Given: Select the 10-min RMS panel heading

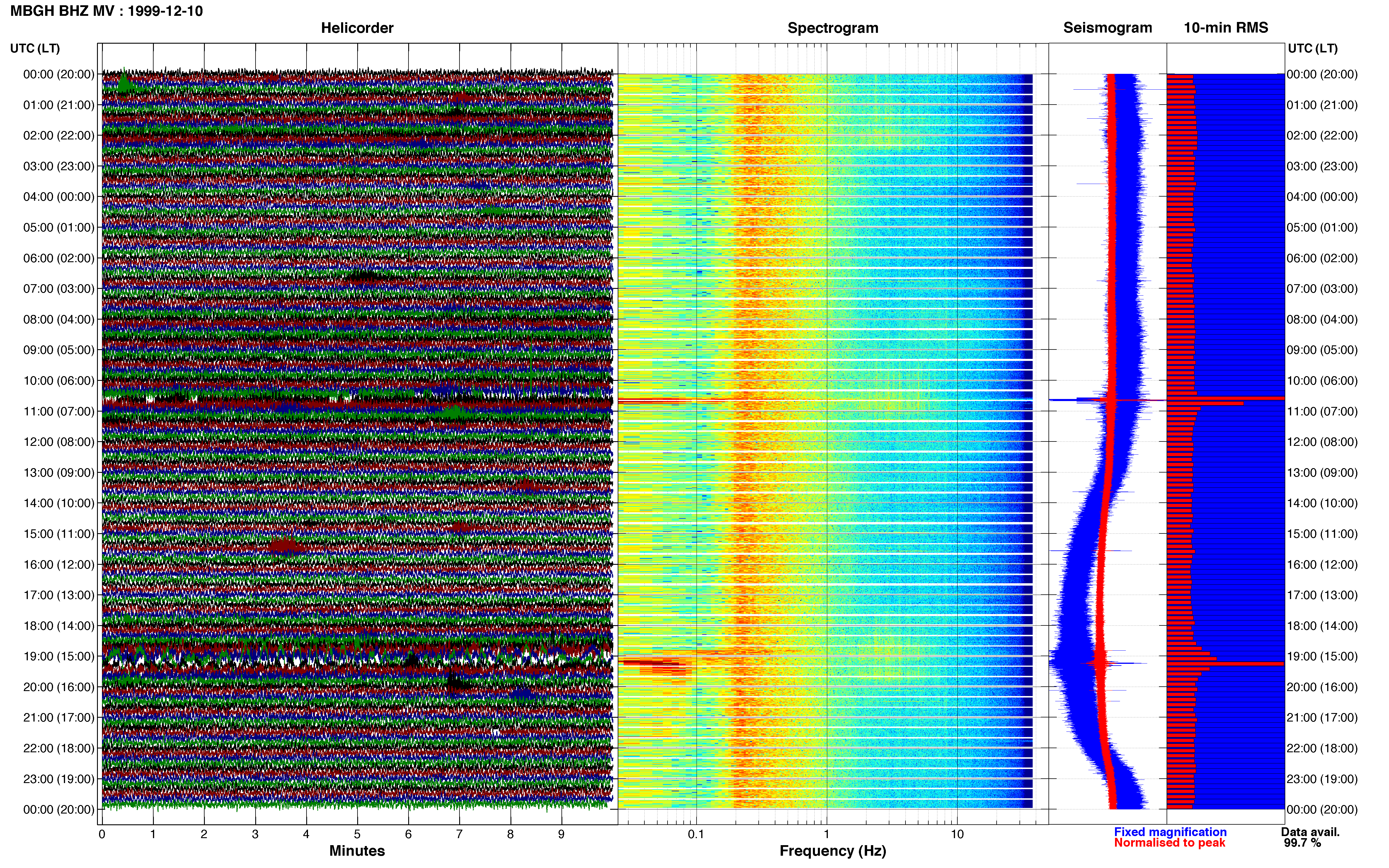Looking at the screenshot, I should pyautogui.click(x=1225, y=28).
